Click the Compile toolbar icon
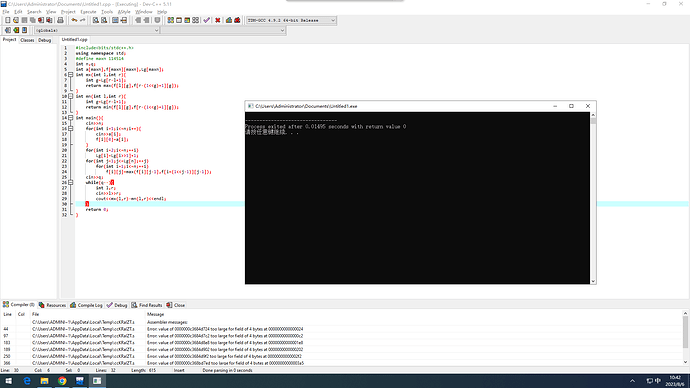Viewport: 690px width, 388px height. (x=170, y=20)
